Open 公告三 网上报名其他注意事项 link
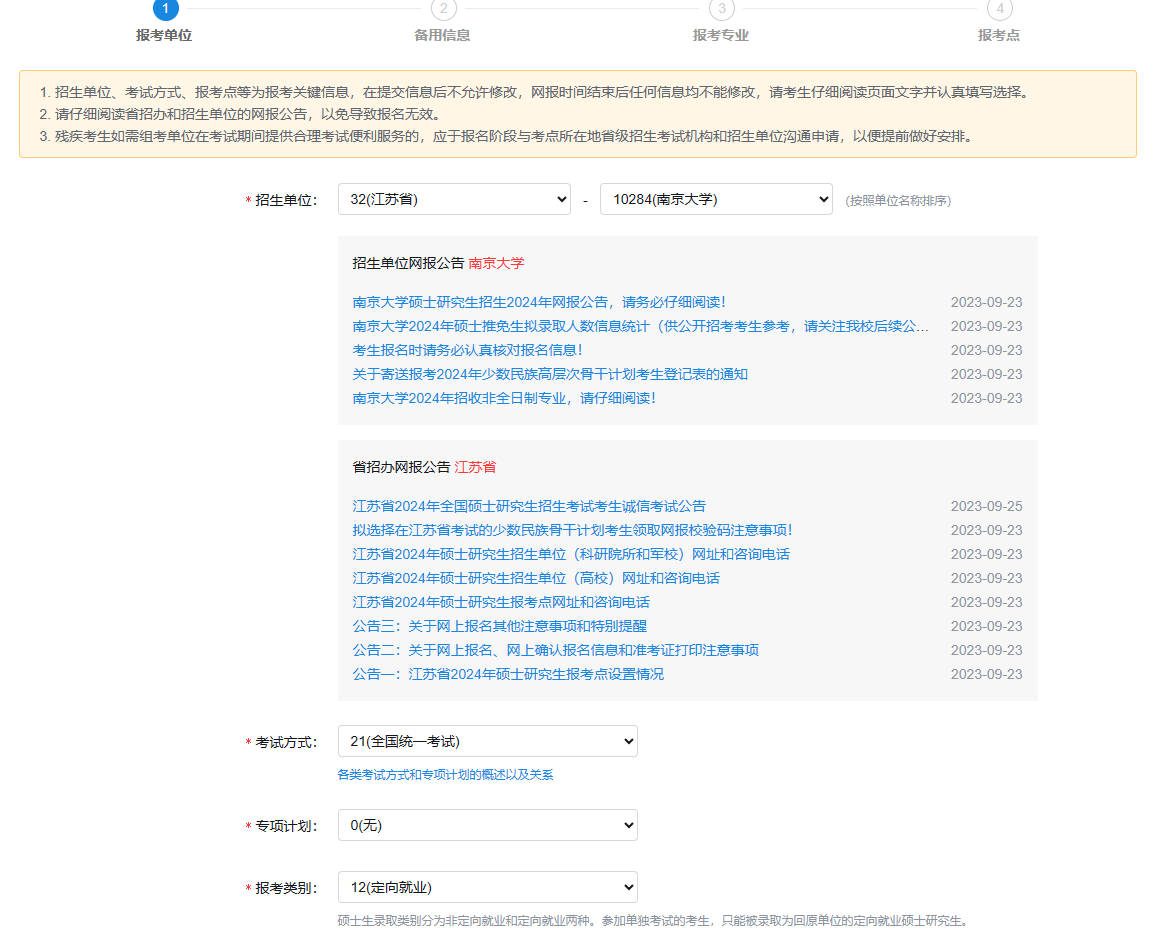 (x=499, y=626)
